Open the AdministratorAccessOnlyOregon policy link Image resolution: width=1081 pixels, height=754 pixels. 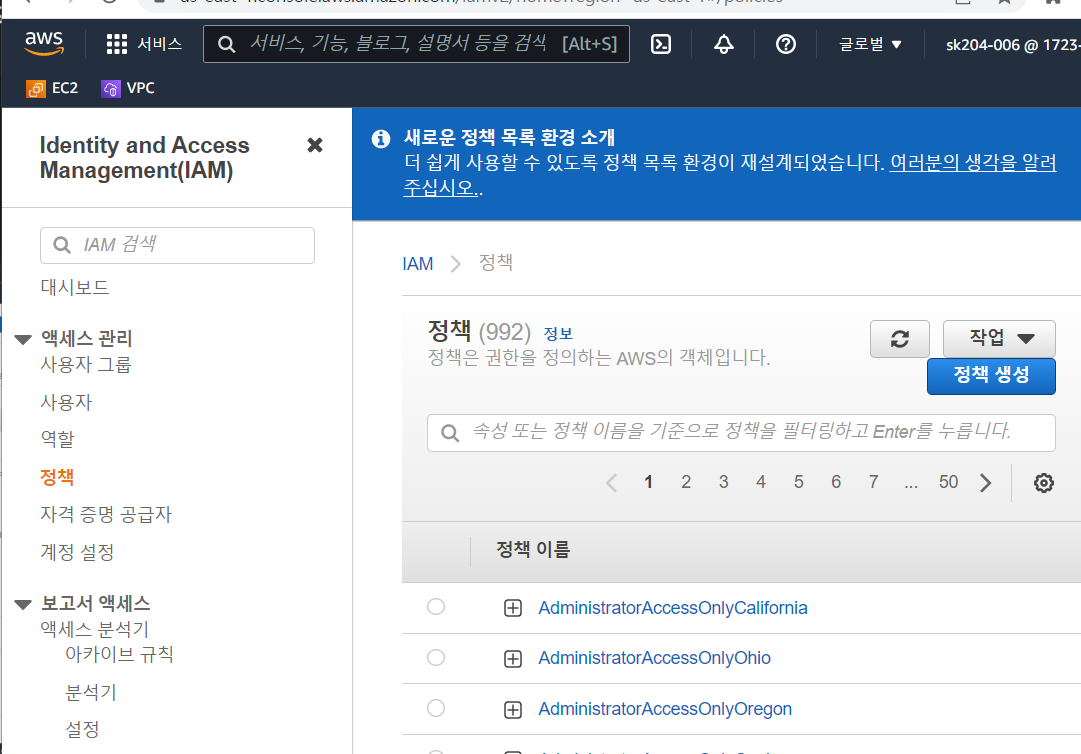[665, 709]
